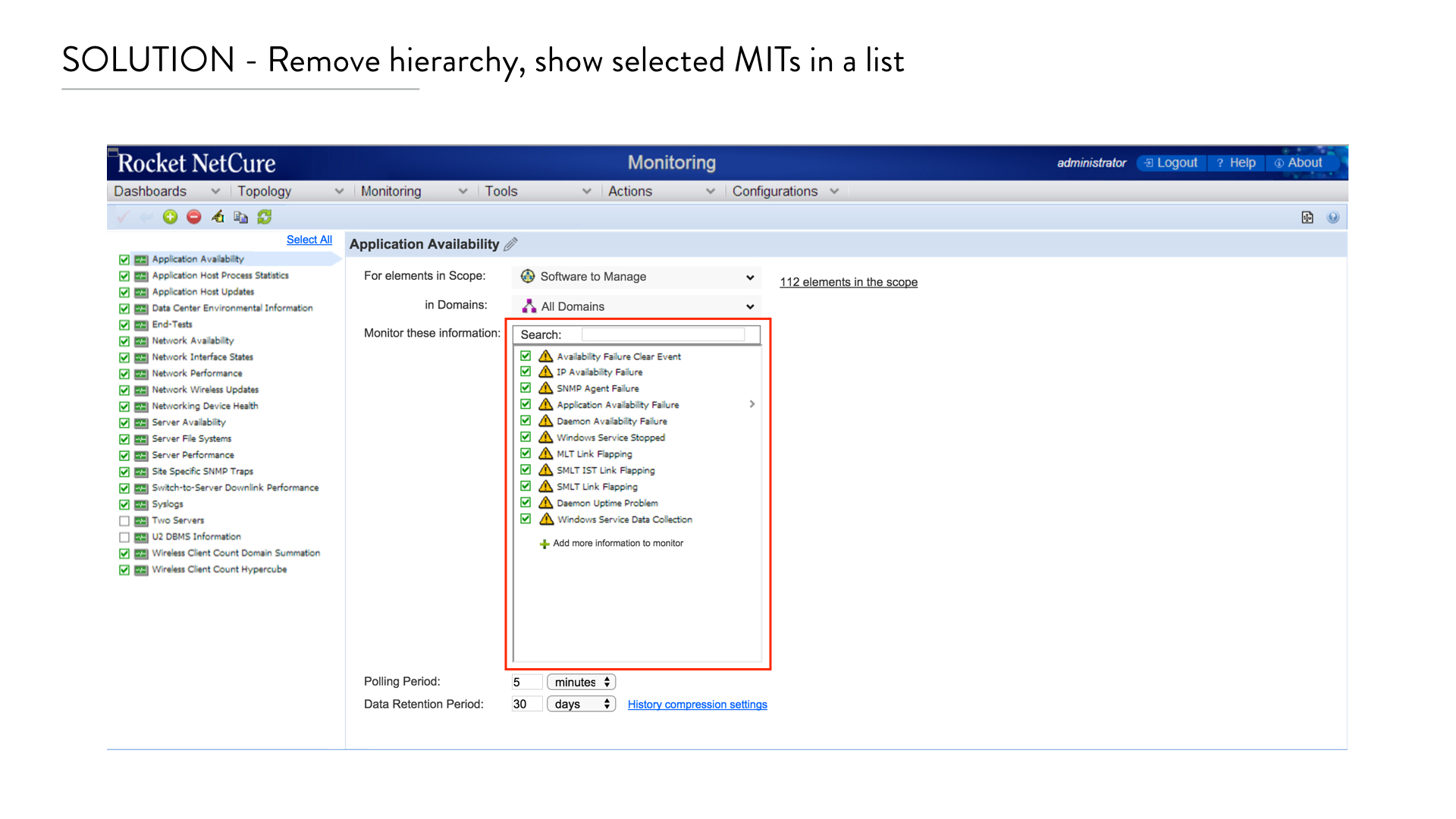Screen dimensions: 1456x819
Task: Open the Dashboards menu
Action: tap(167, 192)
